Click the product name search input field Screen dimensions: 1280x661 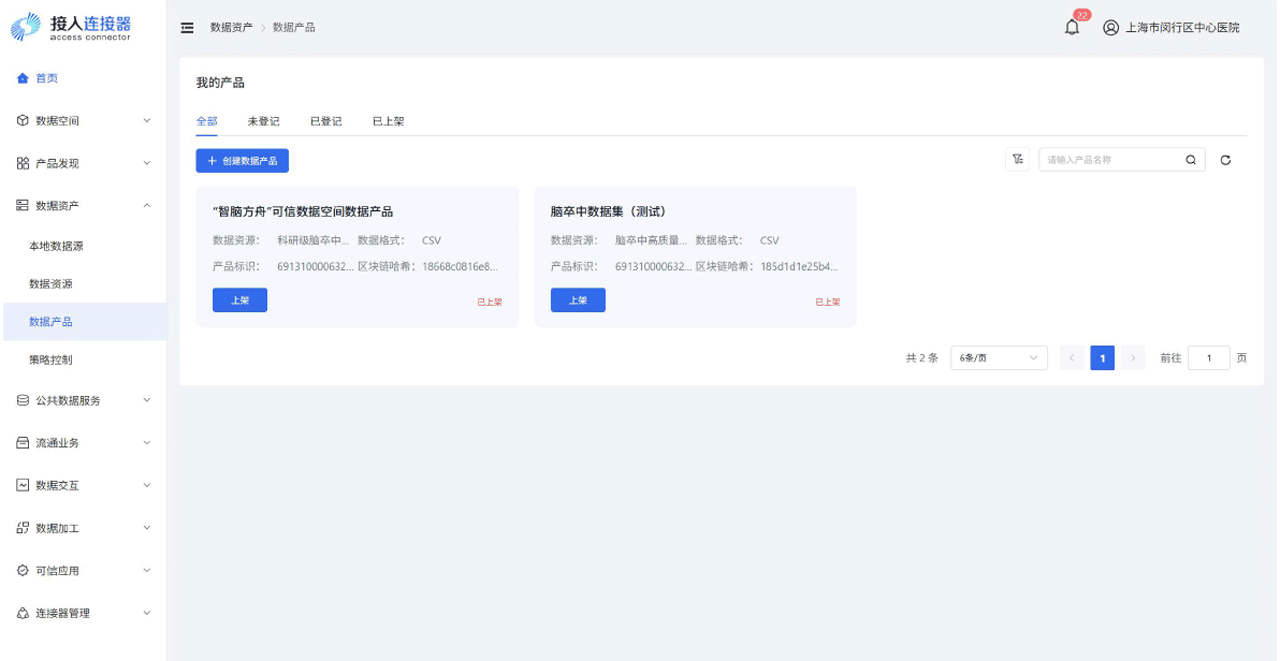click(1110, 159)
